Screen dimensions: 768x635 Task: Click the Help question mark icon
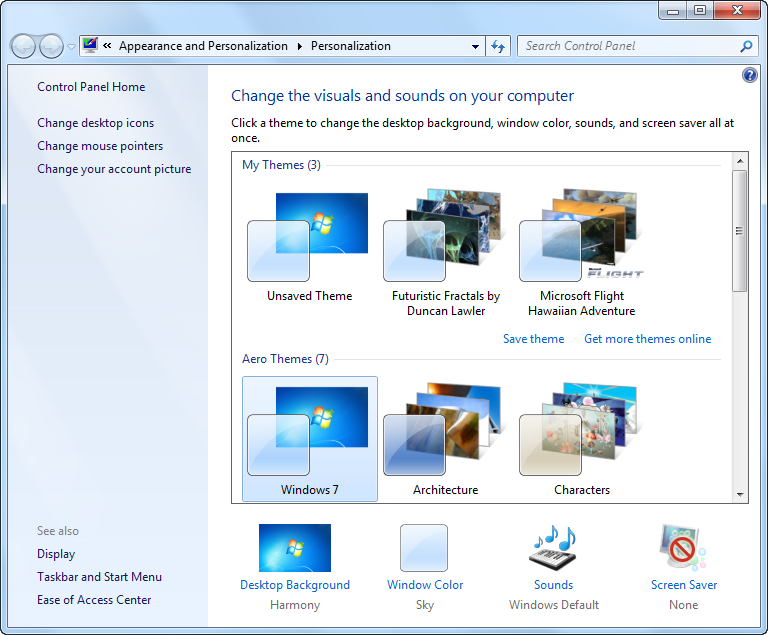[x=750, y=75]
